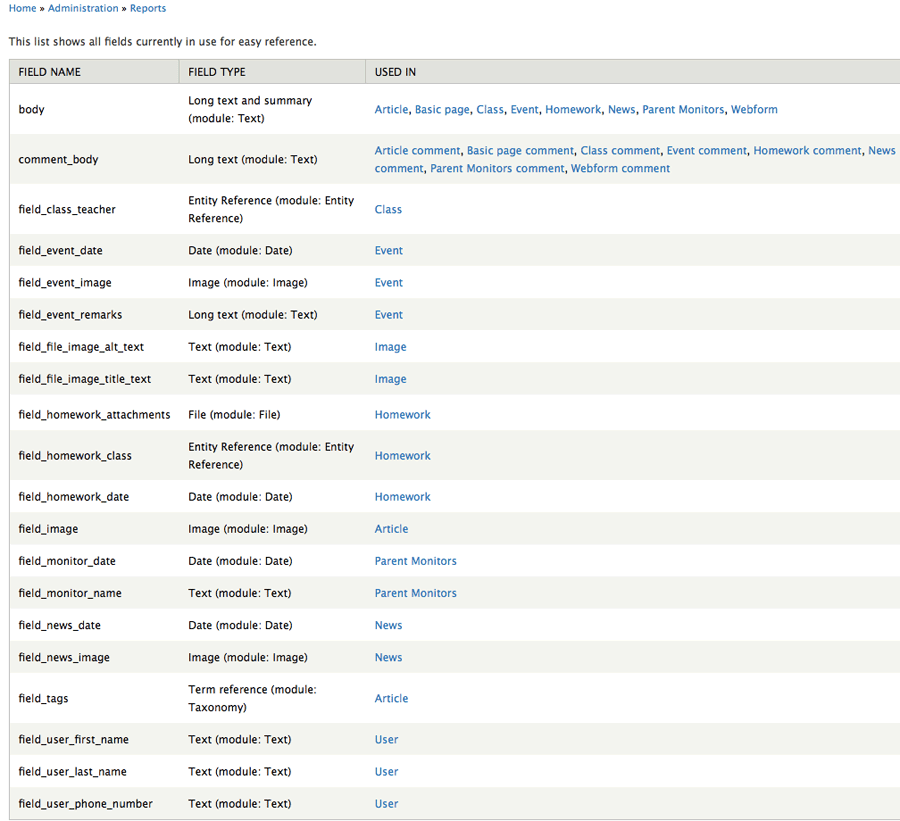Open the Article comment link

pos(417,150)
